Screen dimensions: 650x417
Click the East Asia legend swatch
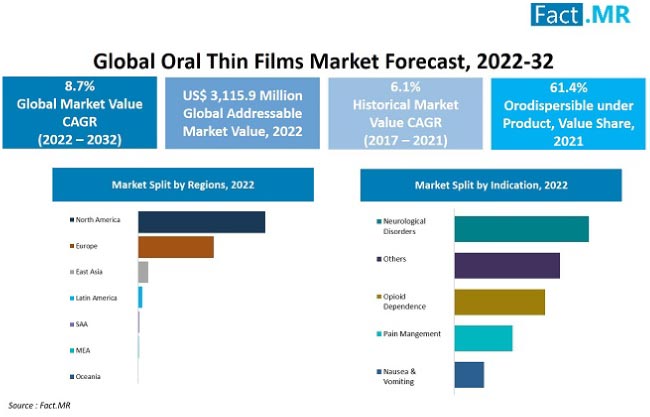[x=72, y=272]
